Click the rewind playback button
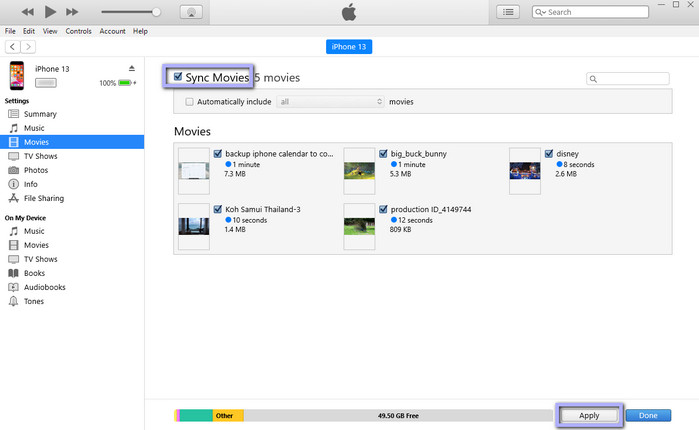Viewport: 699px width, 430px height. (x=28, y=12)
